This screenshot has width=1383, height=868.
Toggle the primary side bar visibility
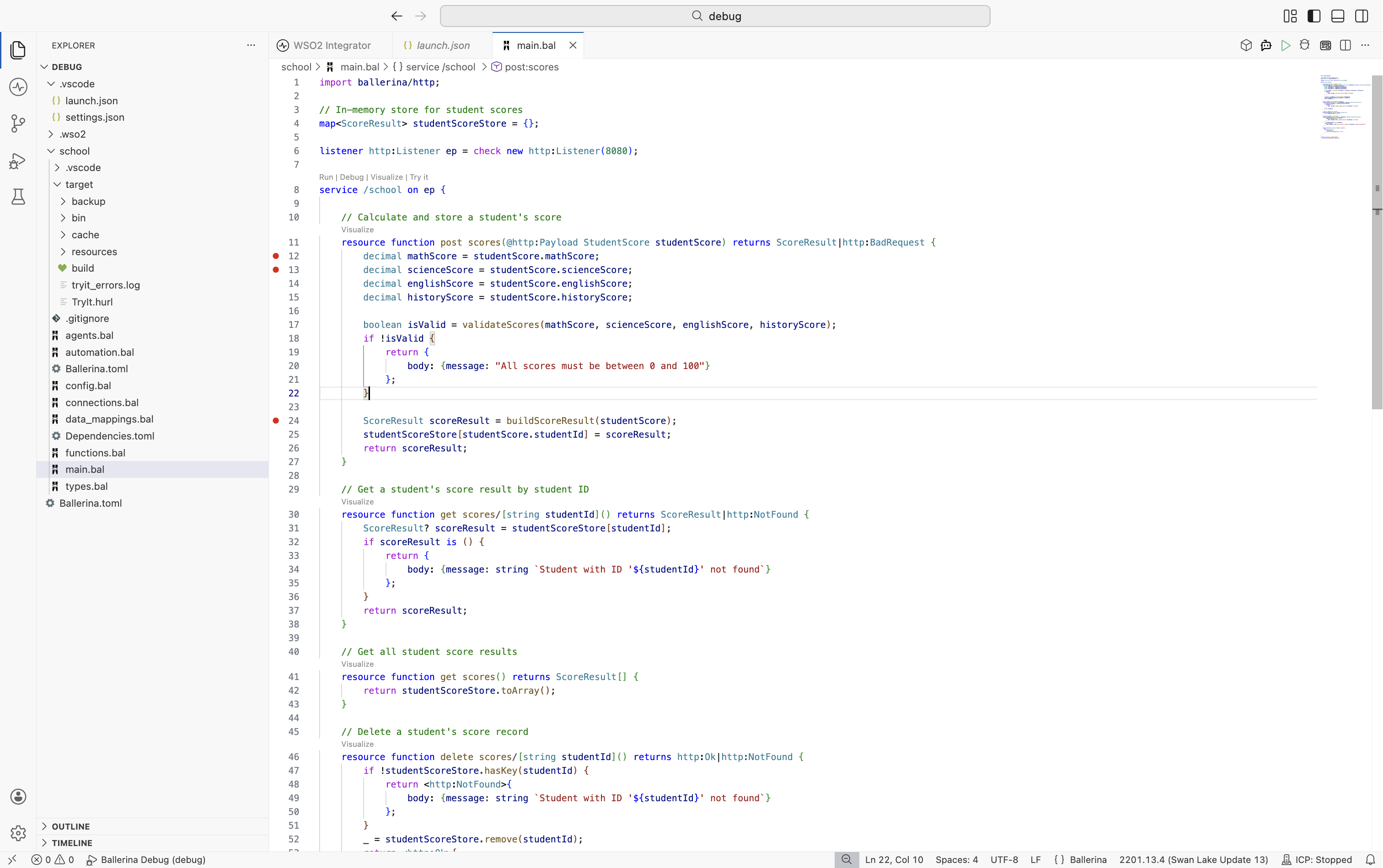(1314, 16)
